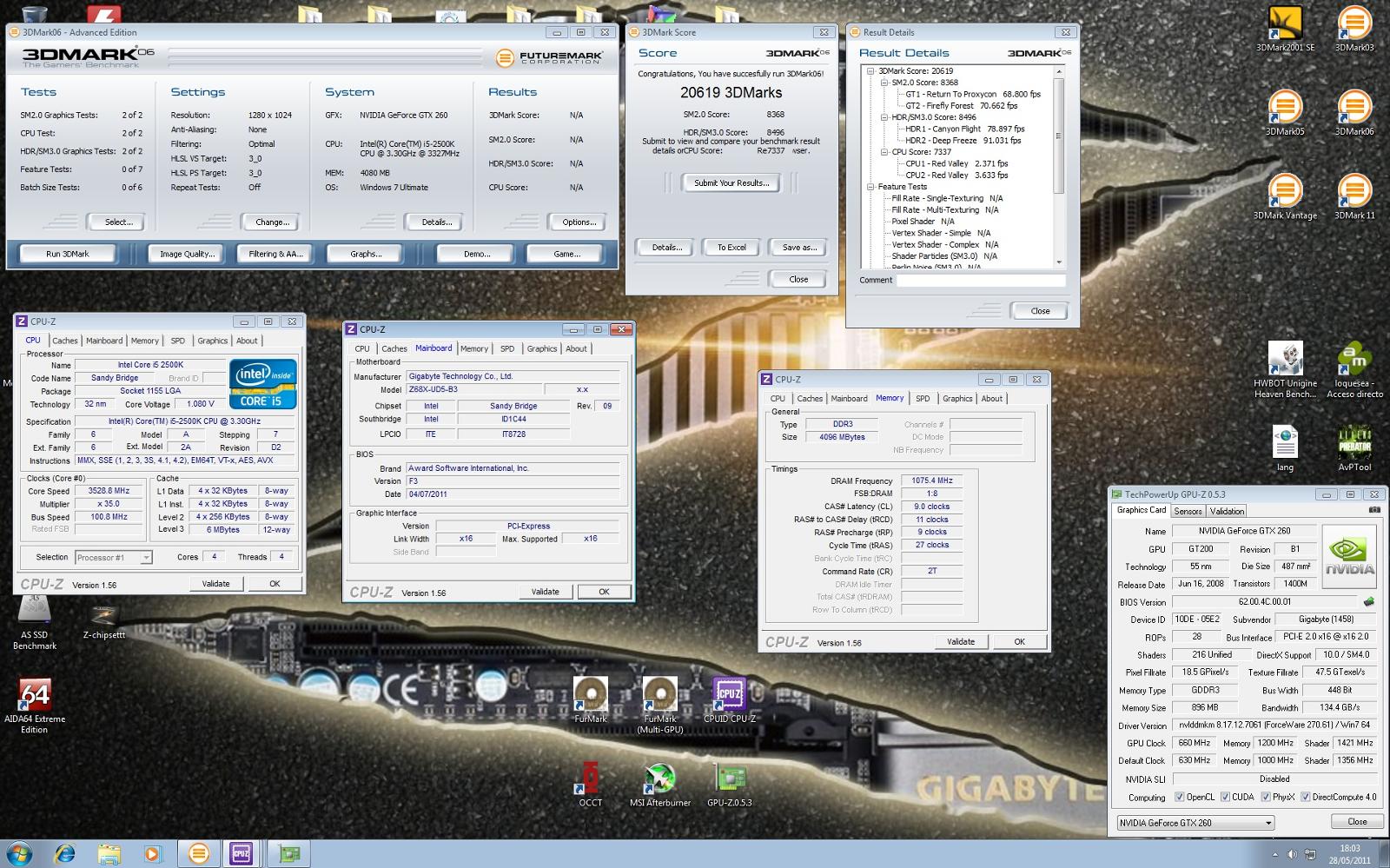Collapse 3DMark Score tree node

tap(870, 71)
